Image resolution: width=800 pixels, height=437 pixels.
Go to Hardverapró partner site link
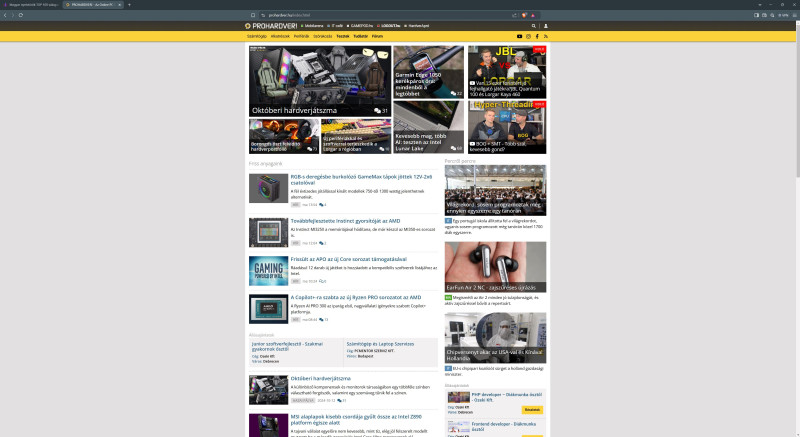417,25
